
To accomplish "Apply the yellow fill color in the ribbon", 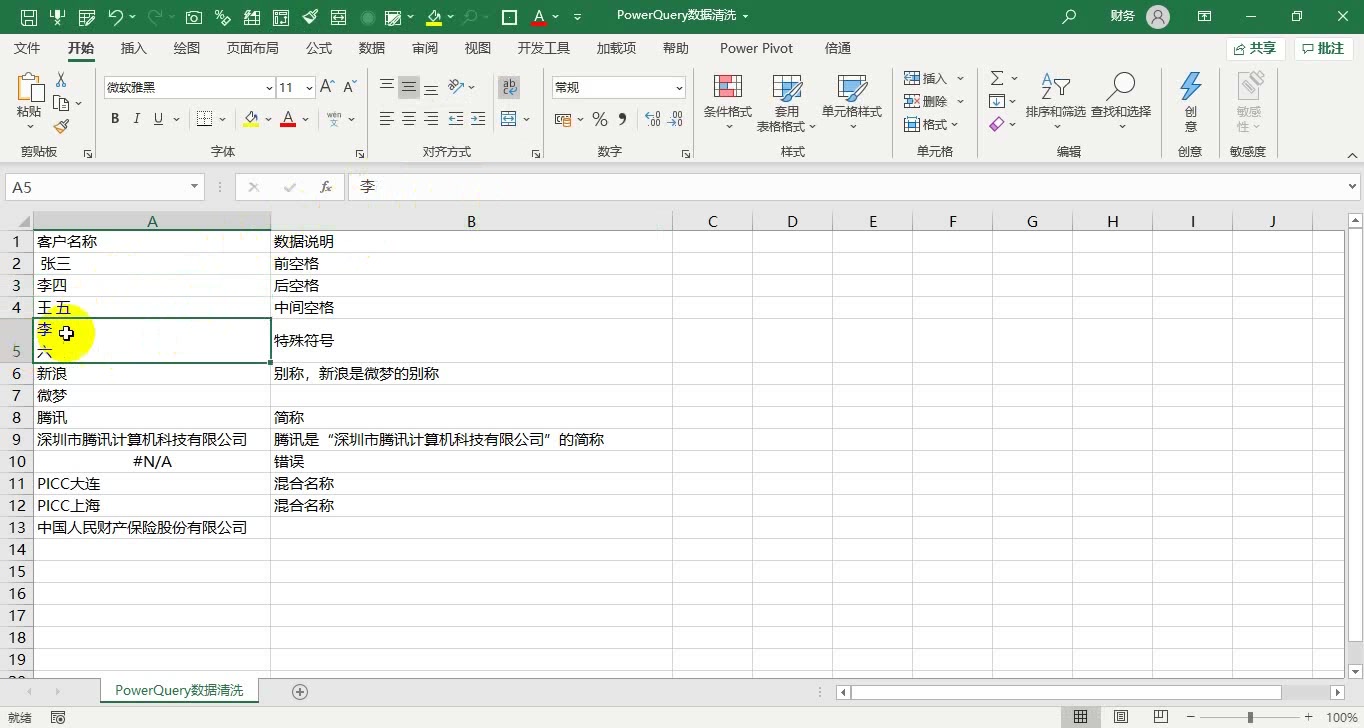I will tap(252, 119).
